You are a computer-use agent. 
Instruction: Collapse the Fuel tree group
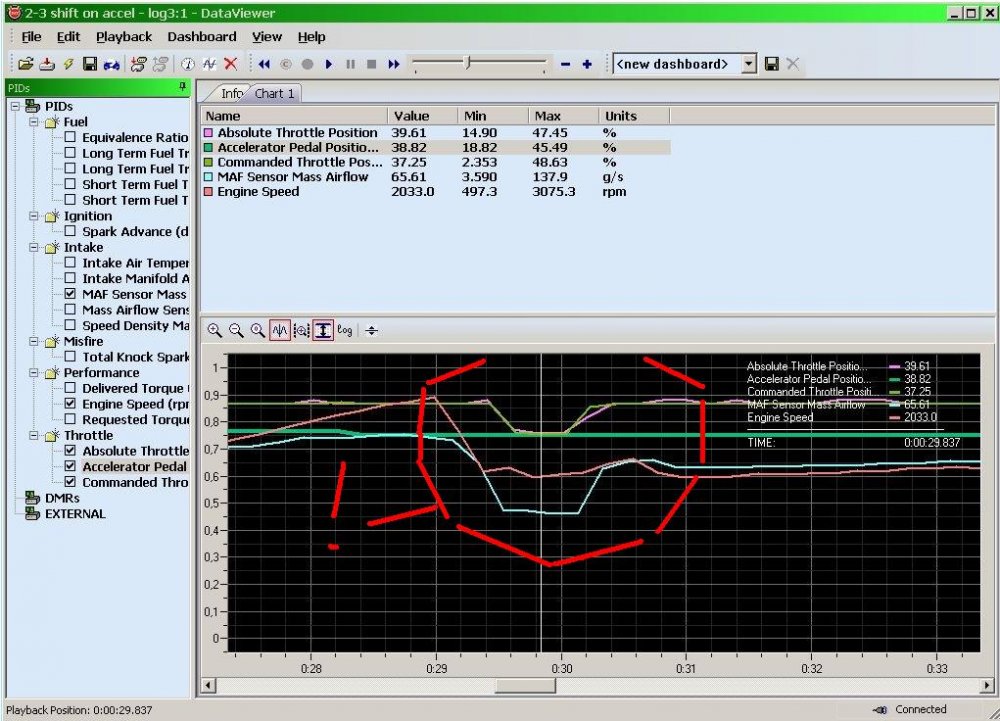tap(33, 122)
